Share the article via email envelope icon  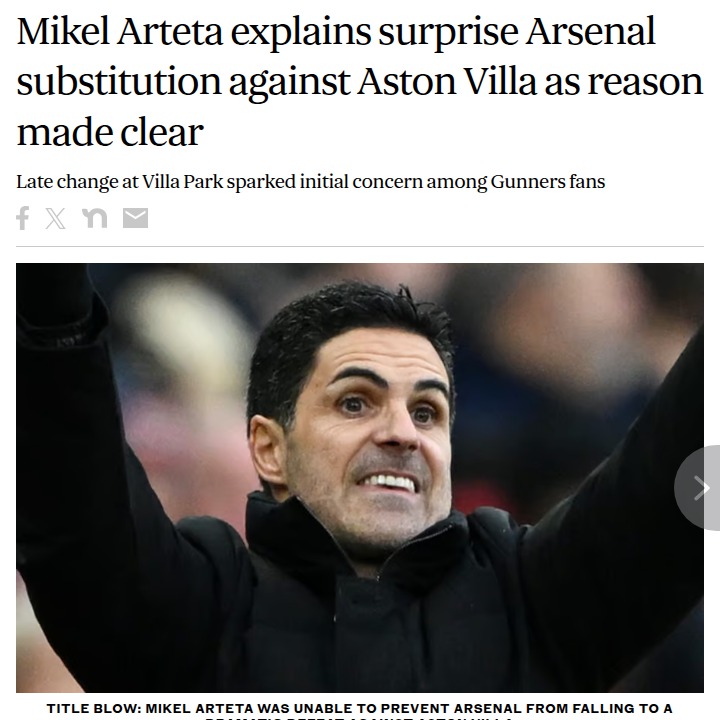(135, 217)
